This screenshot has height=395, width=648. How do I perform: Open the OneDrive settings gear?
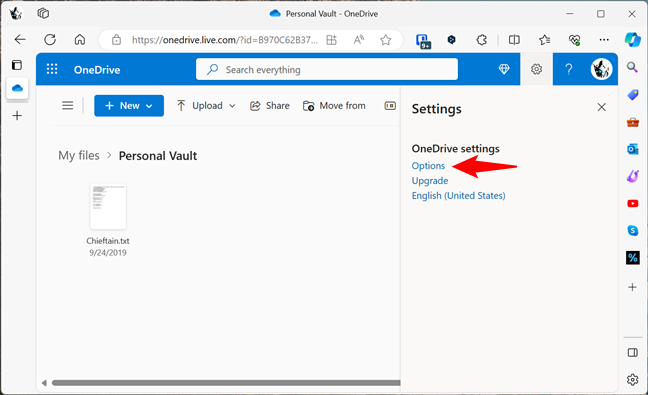click(x=536, y=69)
